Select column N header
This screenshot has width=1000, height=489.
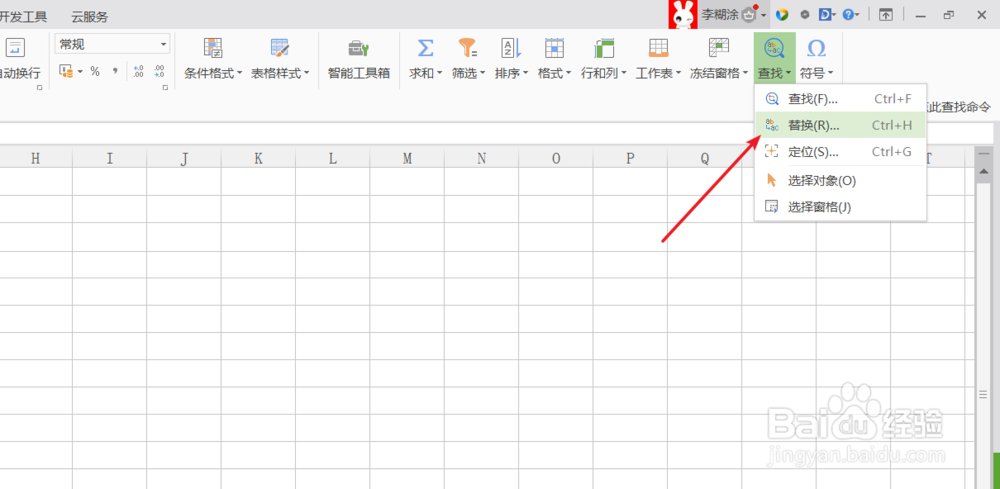(482, 159)
